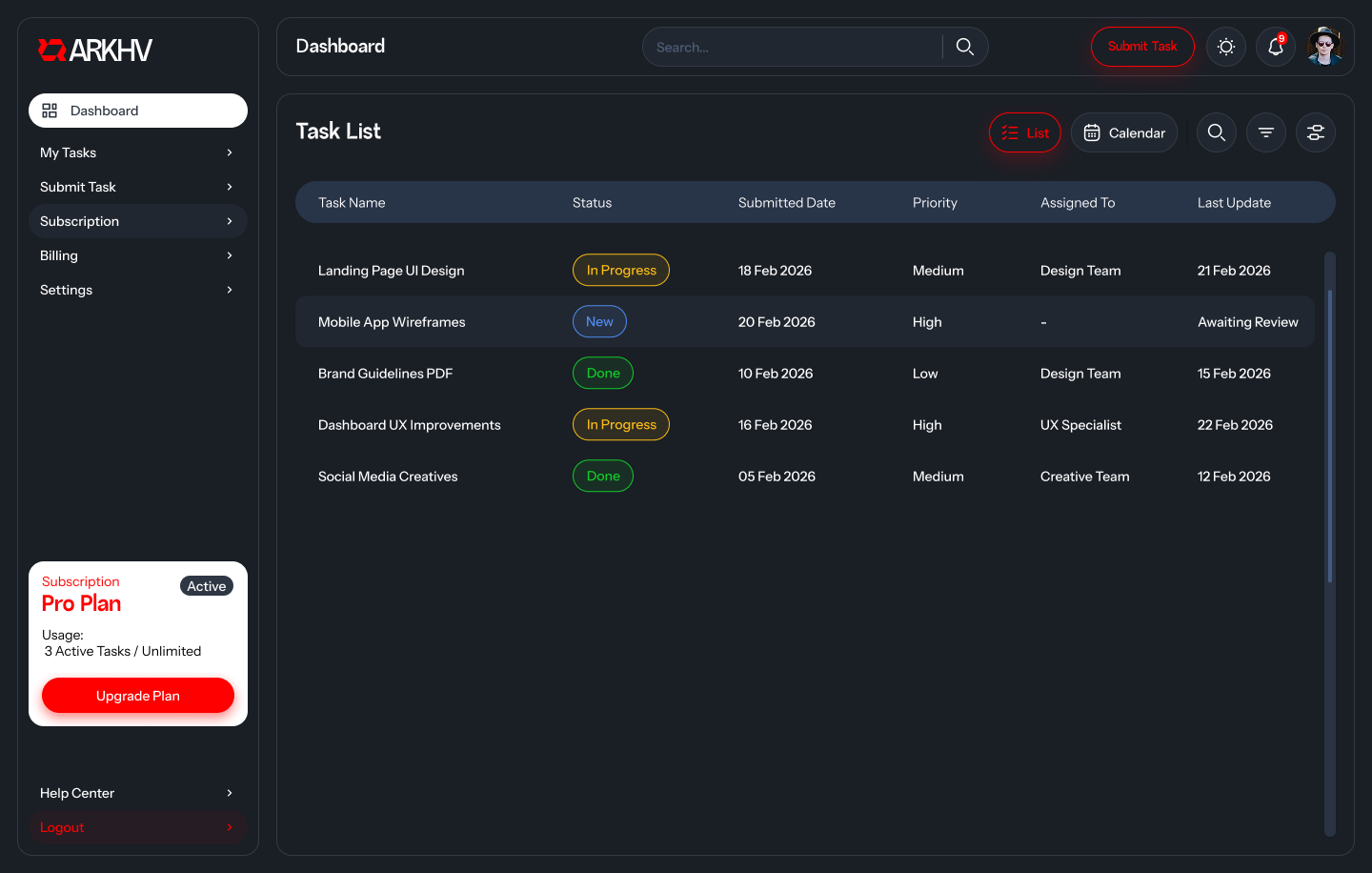Click the ARKHV logo
The height and width of the screenshot is (873, 1372).
click(95, 51)
